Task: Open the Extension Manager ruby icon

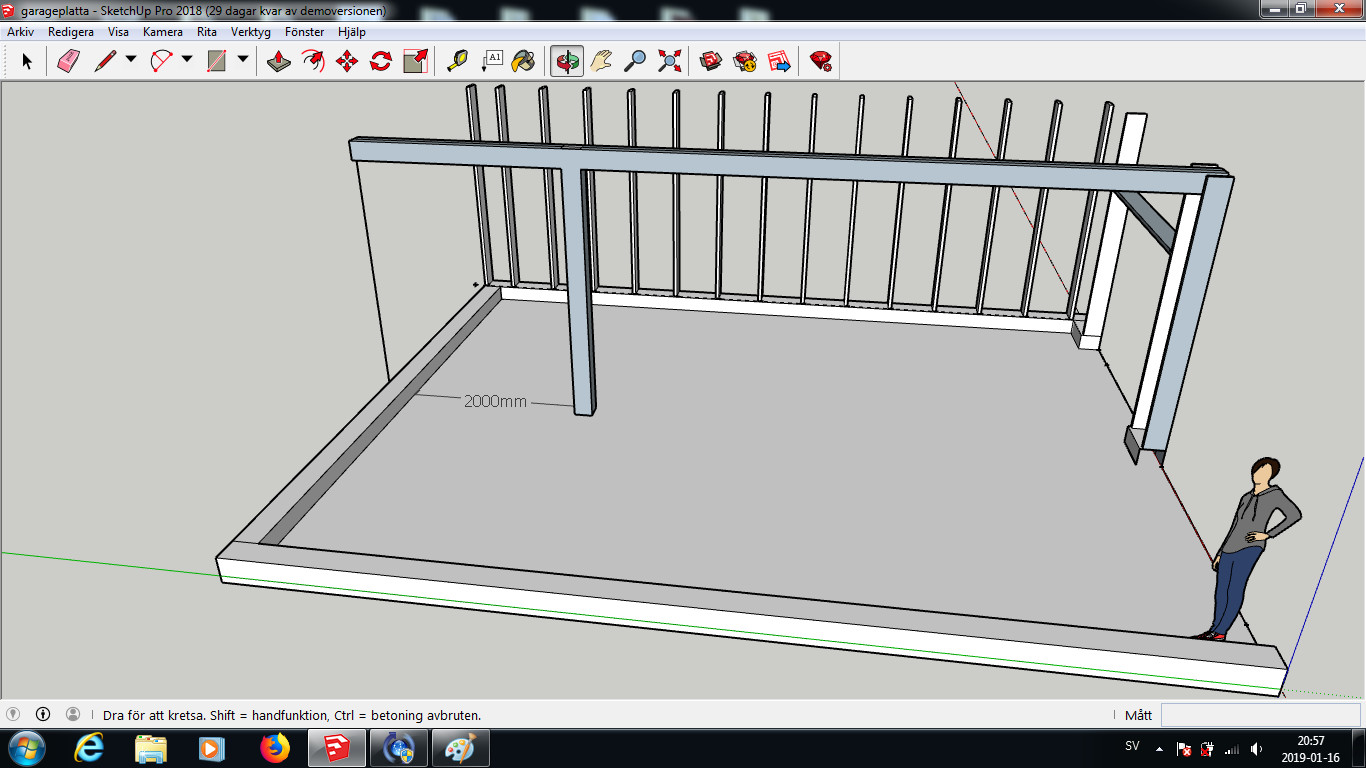Action: (x=821, y=61)
